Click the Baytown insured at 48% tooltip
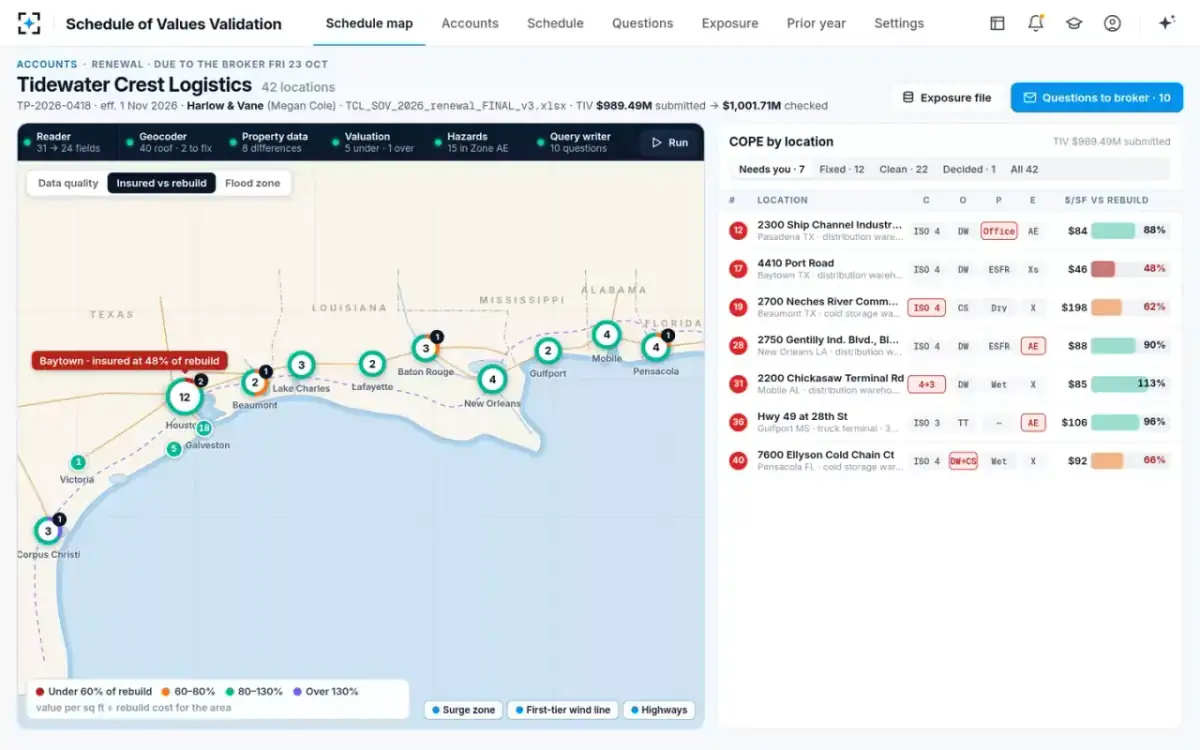Viewport: 1200px width, 750px height. (x=129, y=360)
